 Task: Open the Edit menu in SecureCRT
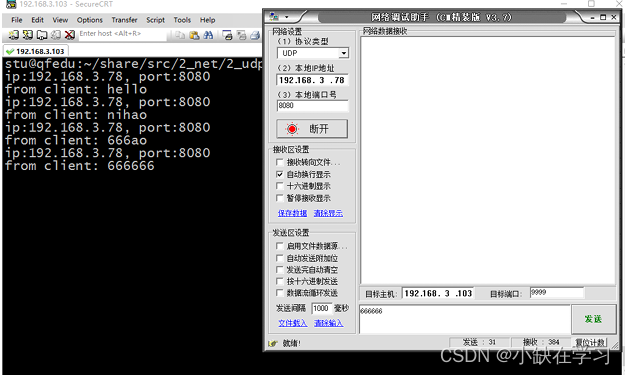coord(37,20)
